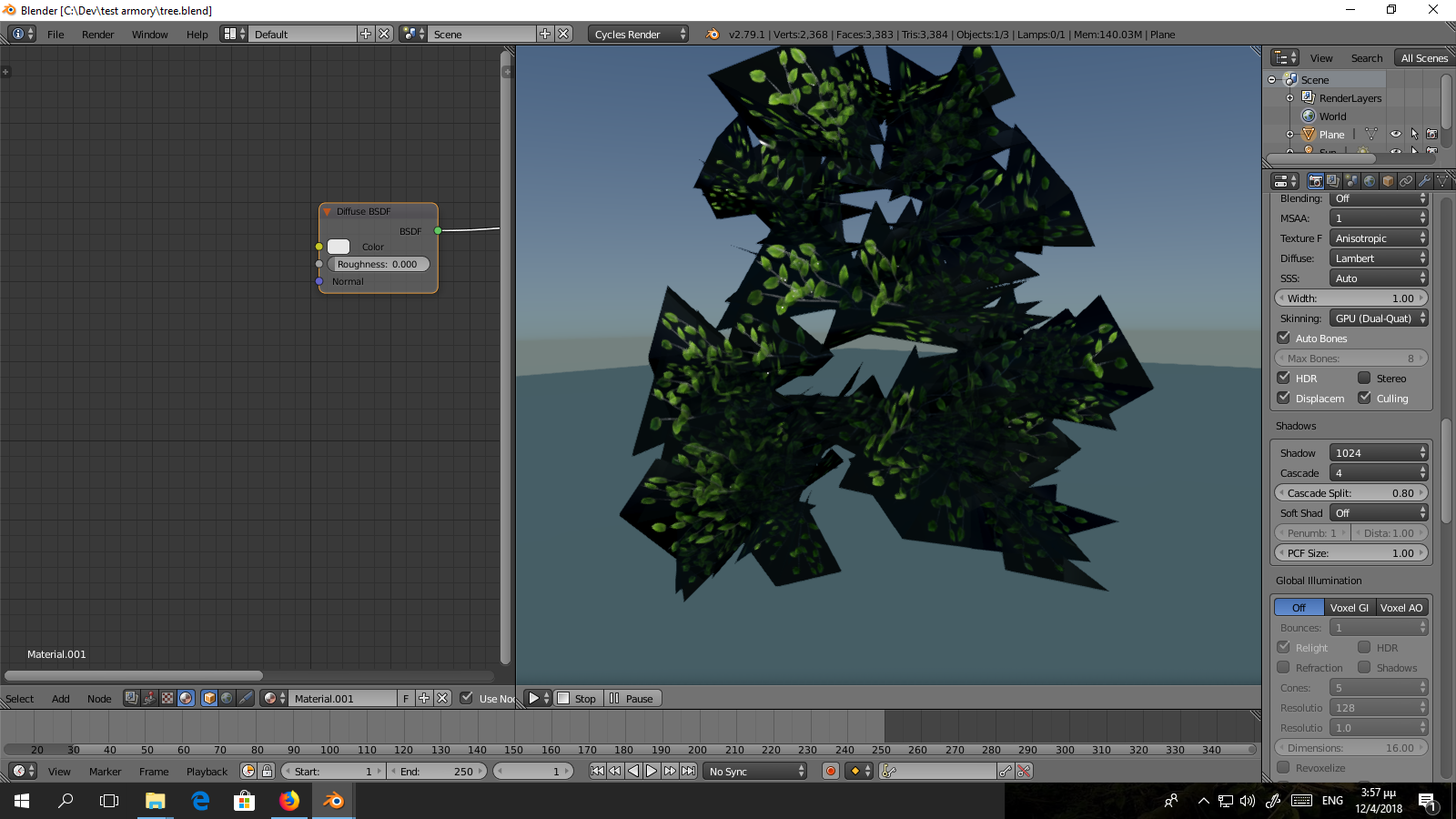The height and width of the screenshot is (819, 1456).
Task: Open the Render menu in the top bar
Action: coord(97,34)
